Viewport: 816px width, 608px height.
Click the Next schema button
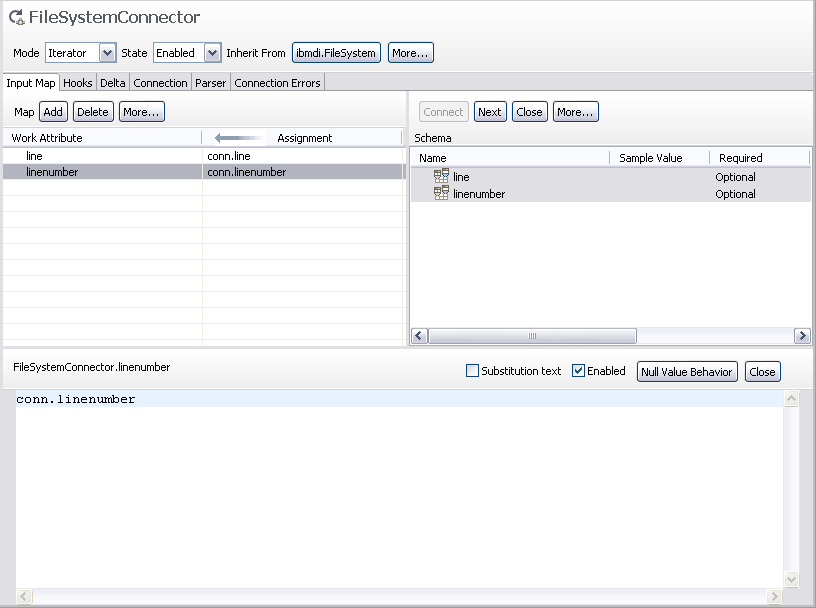(490, 112)
